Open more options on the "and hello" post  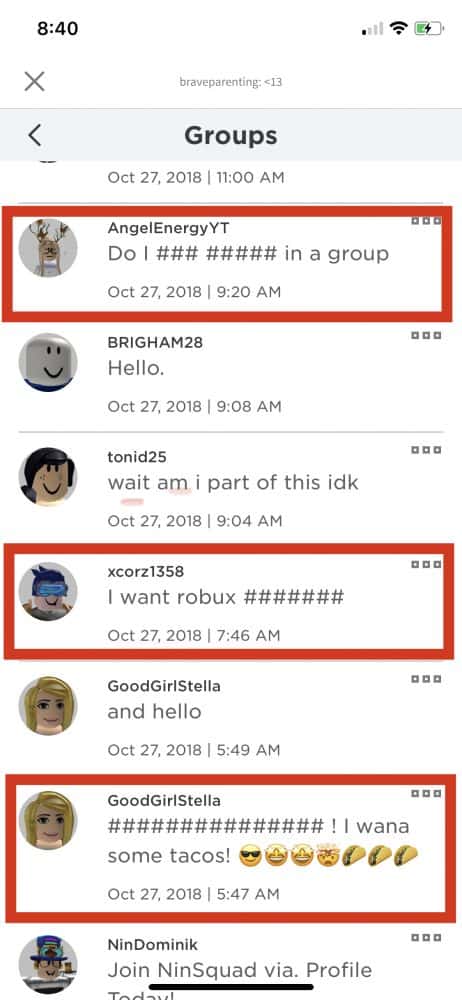tap(426, 679)
